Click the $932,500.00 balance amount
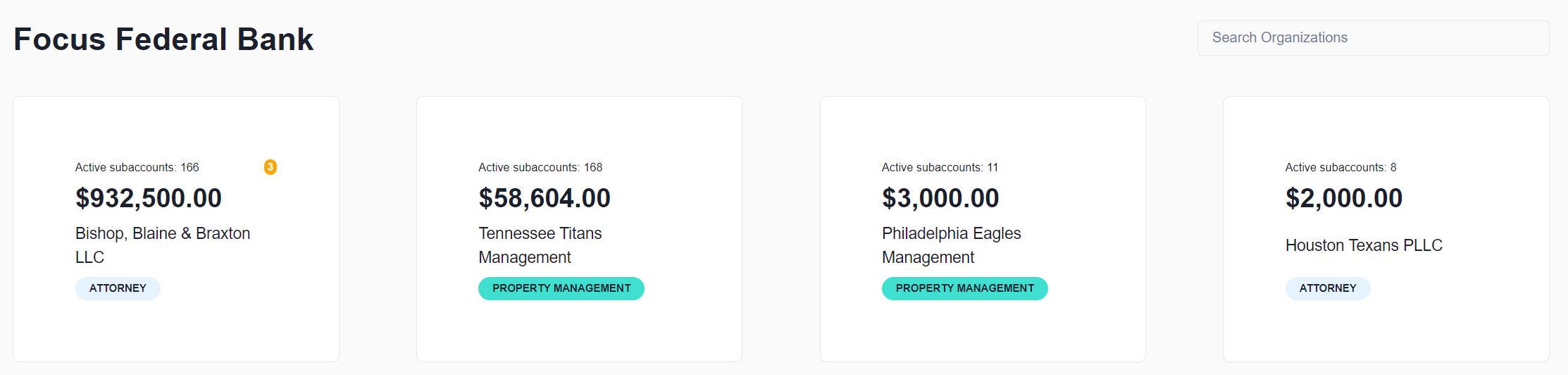This screenshot has height=375, width=1568. pyautogui.click(x=149, y=198)
